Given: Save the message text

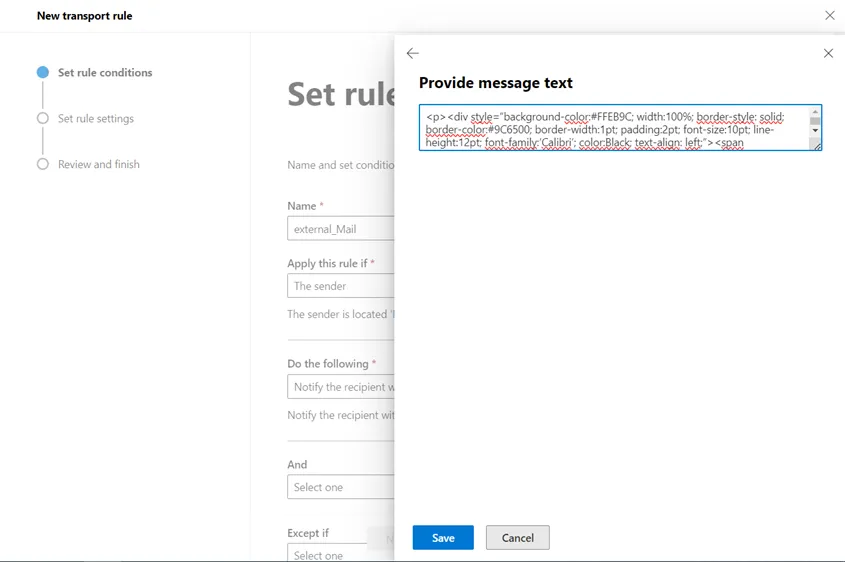Looking at the screenshot, I should point(443,538).
